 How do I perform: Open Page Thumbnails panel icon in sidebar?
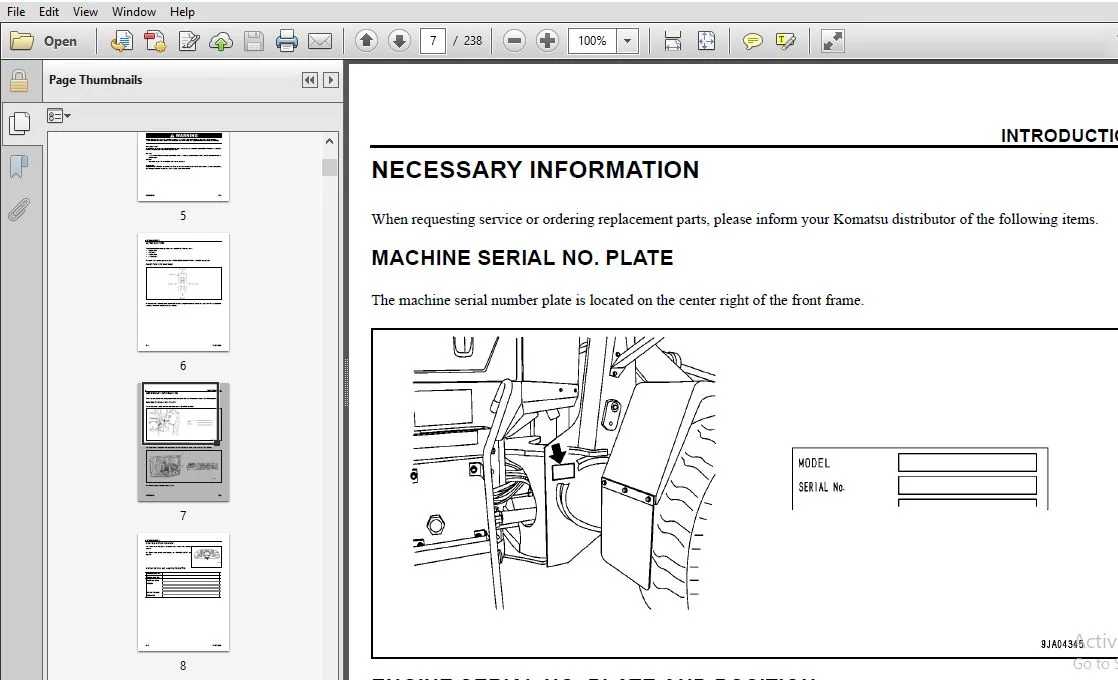19,123
